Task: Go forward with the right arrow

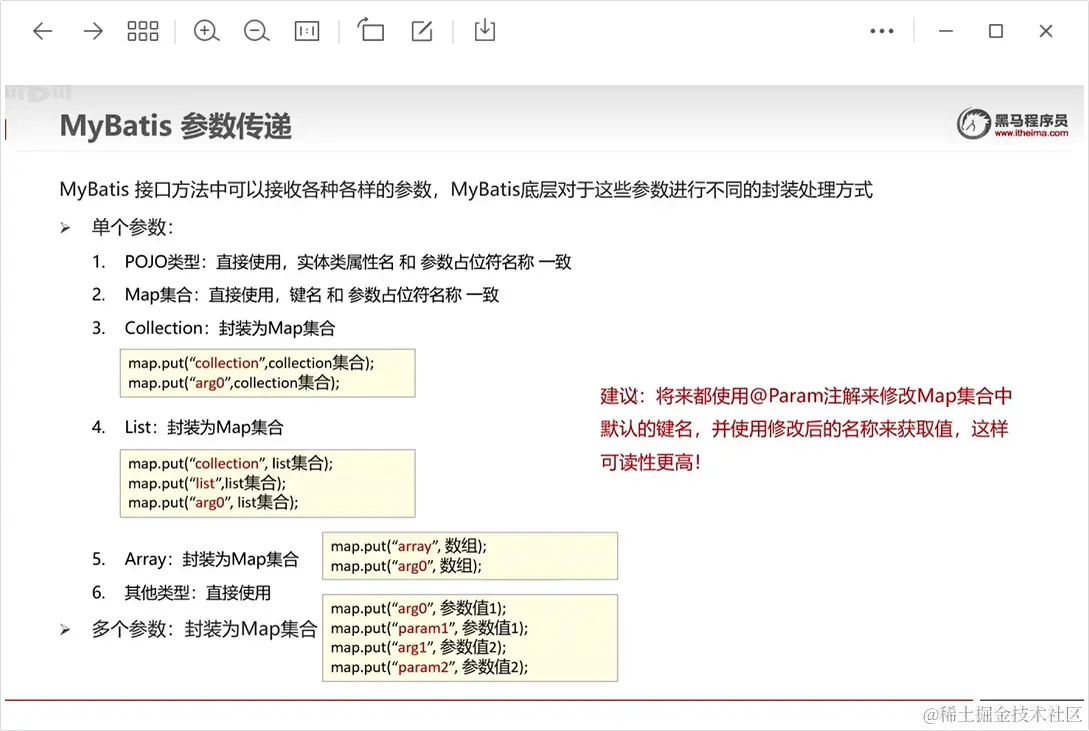Action: pyautogui.click(x=92, y=31)
